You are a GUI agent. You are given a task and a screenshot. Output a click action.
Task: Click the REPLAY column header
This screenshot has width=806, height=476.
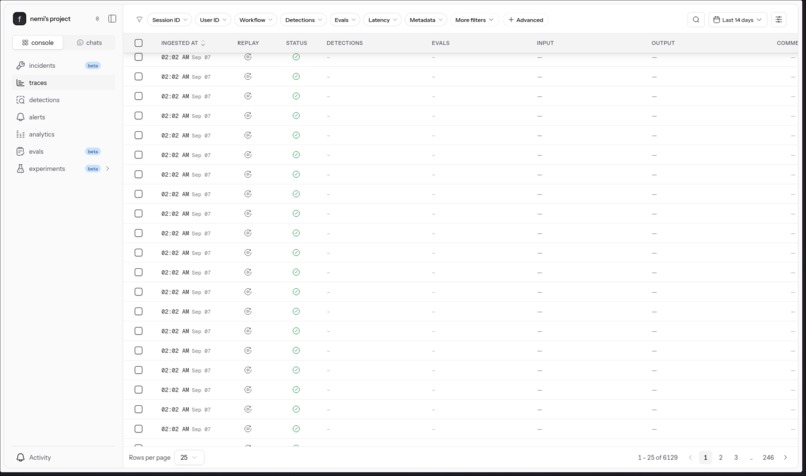(x=248, y=43)
